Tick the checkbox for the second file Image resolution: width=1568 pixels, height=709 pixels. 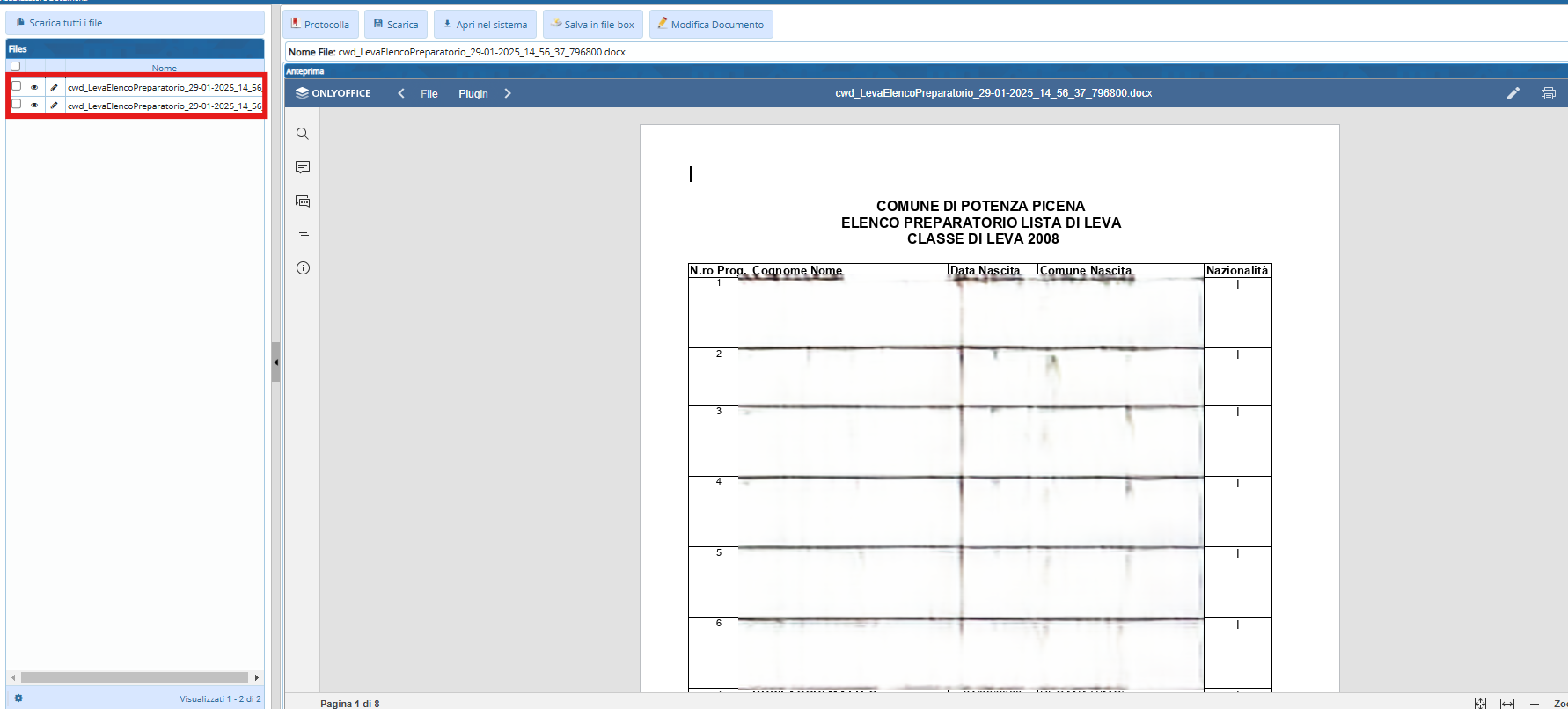[x=16, y=105]
